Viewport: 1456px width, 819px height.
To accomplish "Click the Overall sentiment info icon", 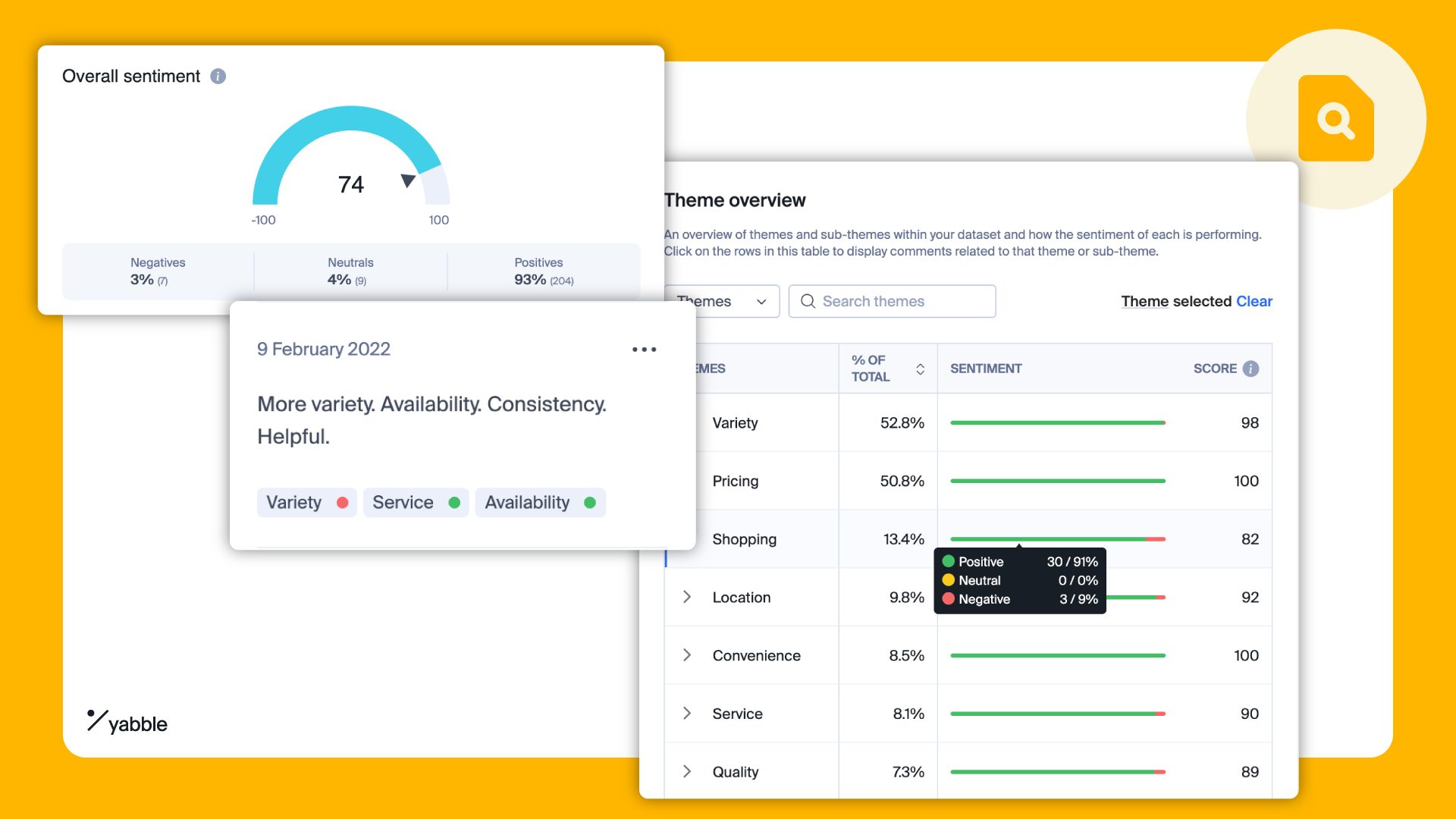I will click(x=218, y=77).
